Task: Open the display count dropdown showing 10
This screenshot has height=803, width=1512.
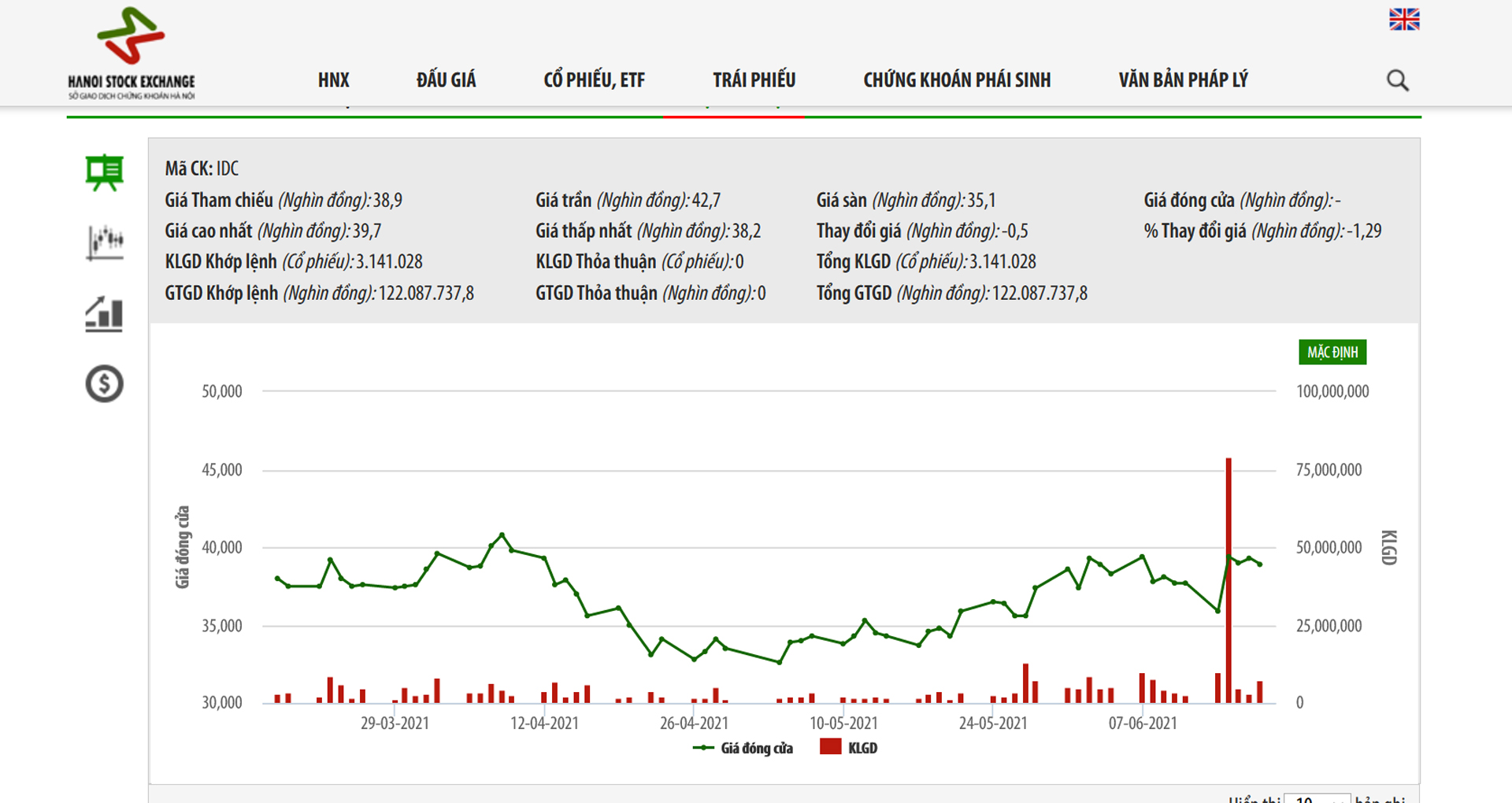Action: [x=1317, y=797]
